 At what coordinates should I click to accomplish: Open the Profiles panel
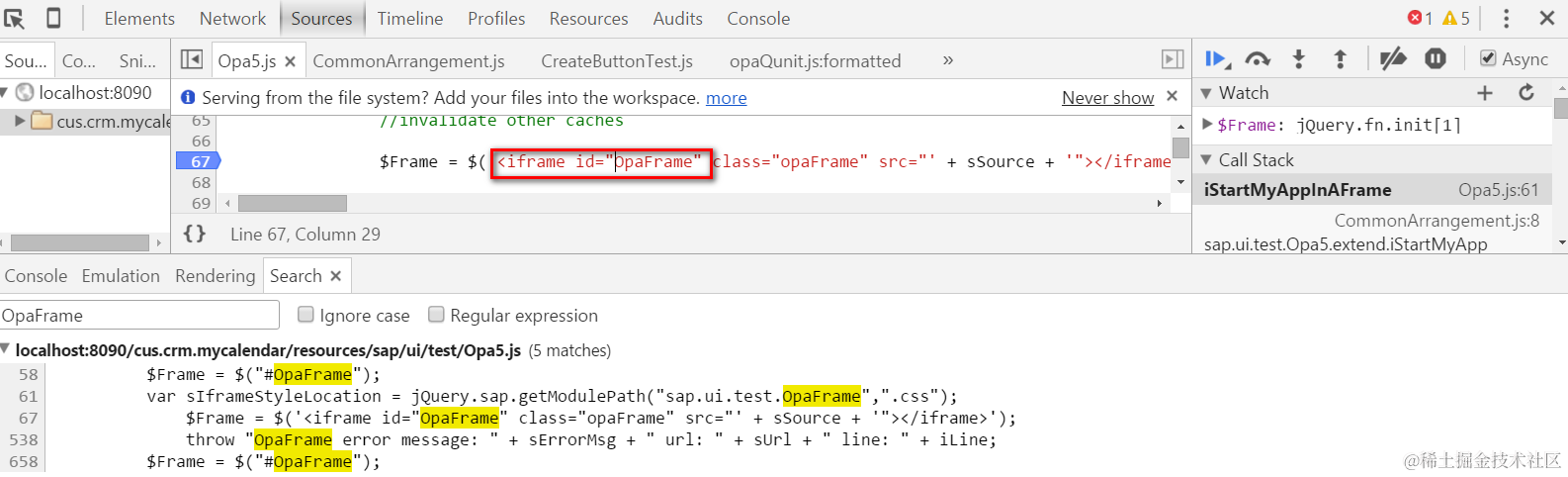pos(496,18)
